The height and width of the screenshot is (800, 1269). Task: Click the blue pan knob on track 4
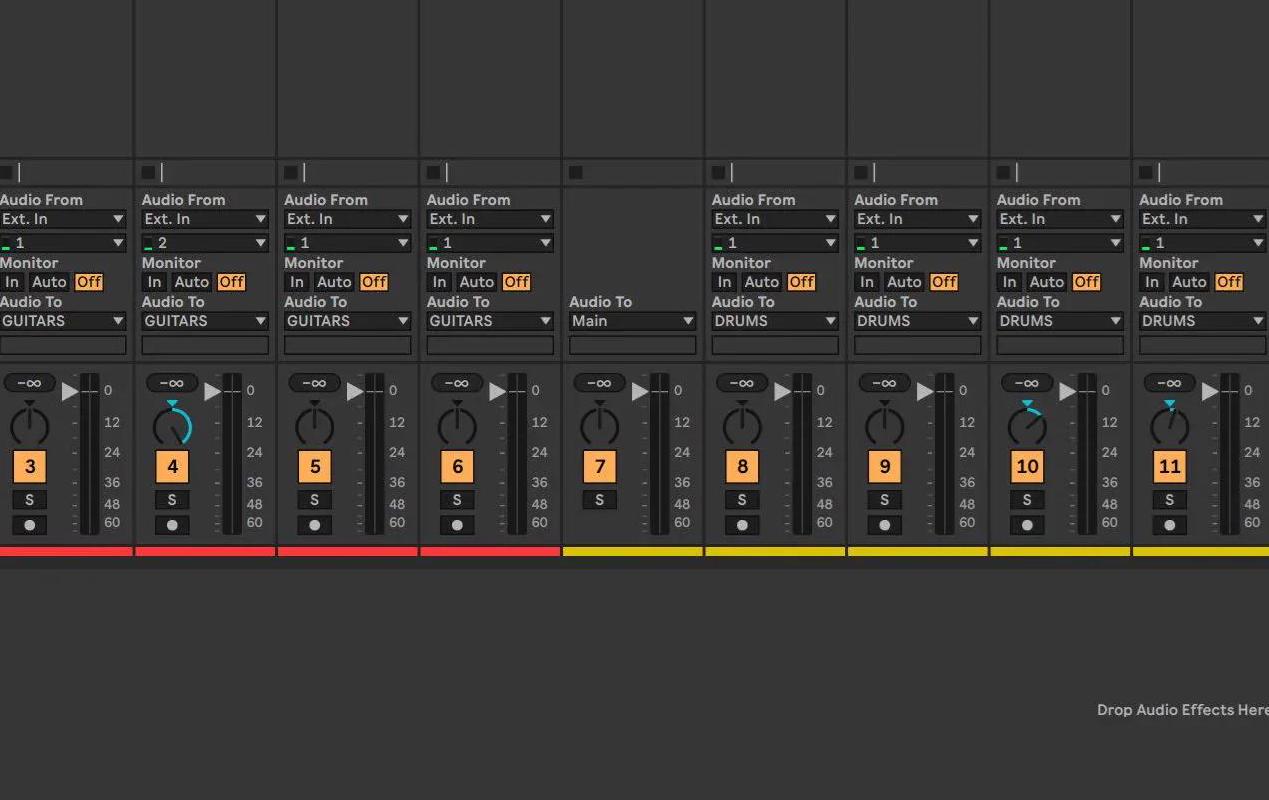pos(172,425)
